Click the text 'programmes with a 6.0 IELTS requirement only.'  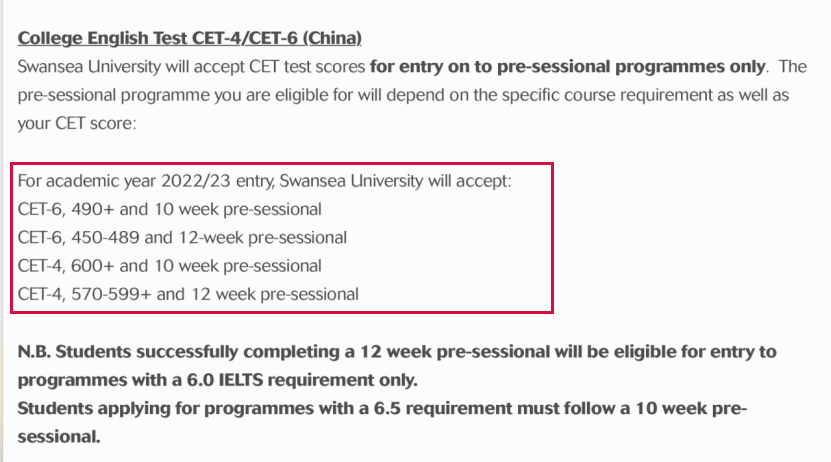tap(217, 380)
